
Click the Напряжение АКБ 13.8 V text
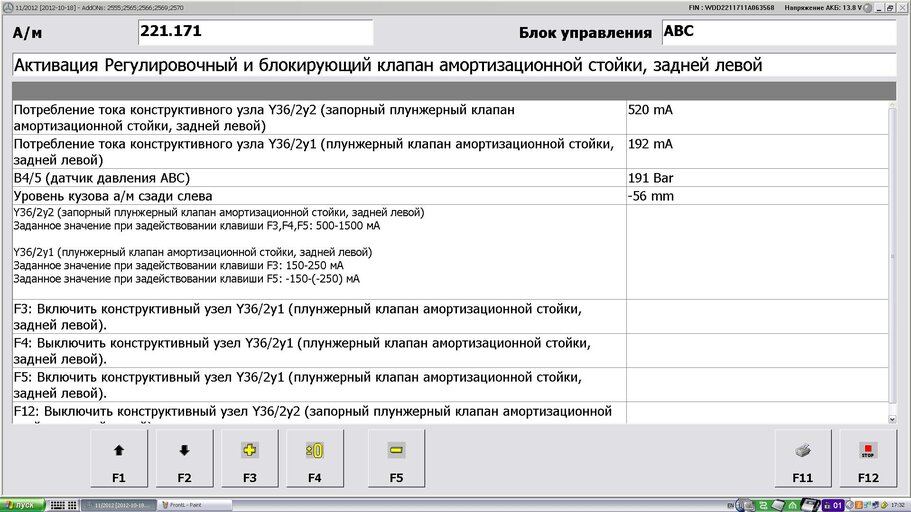[x=823, y=8]
